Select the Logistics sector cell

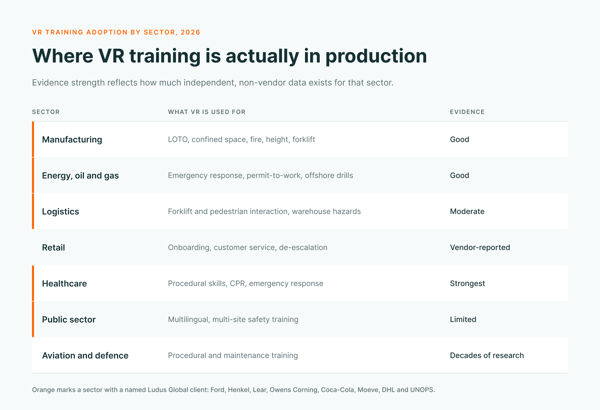pos(60,211)
